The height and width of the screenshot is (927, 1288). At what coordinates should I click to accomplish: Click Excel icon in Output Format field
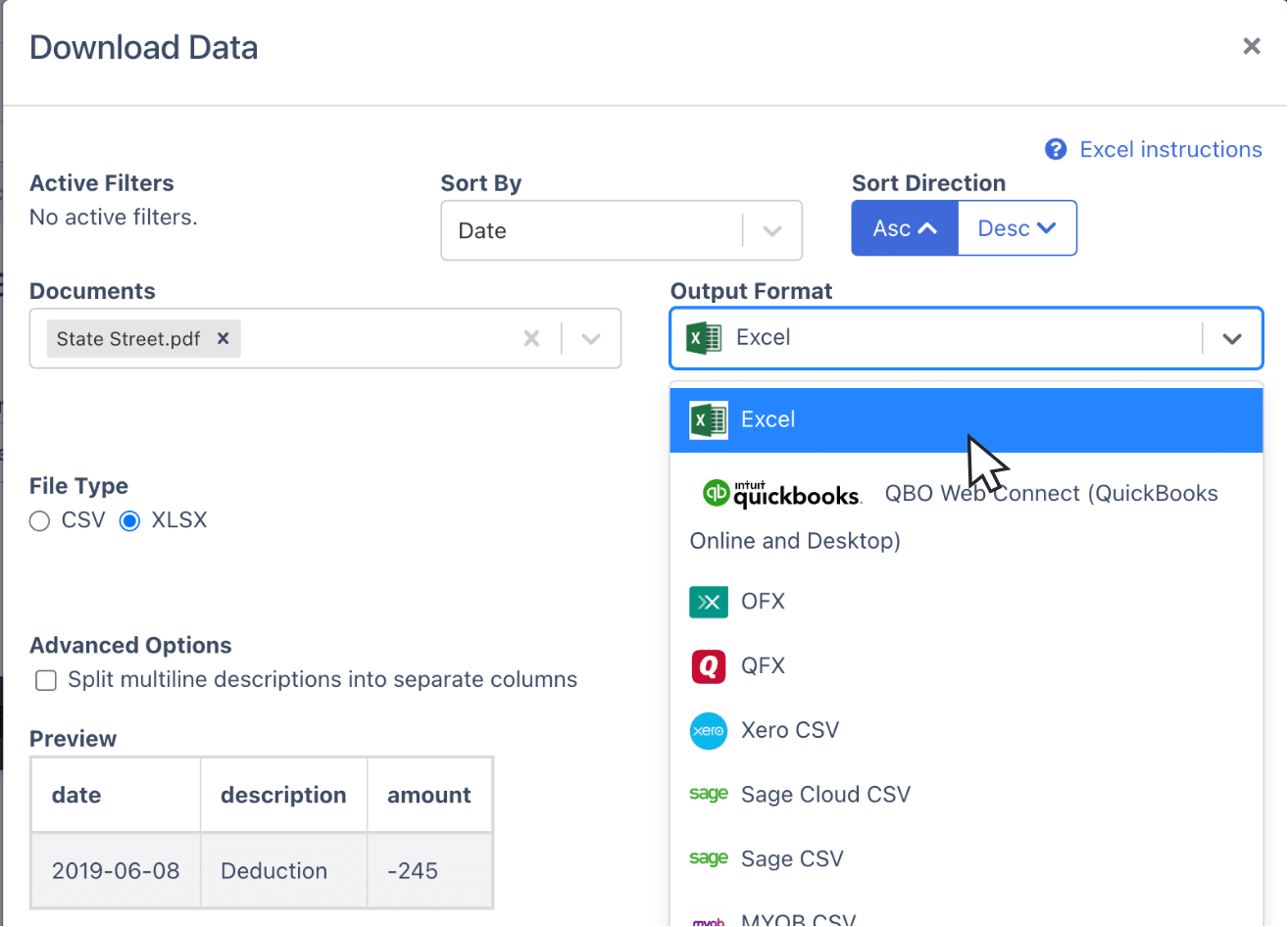[x=704, y=338]
